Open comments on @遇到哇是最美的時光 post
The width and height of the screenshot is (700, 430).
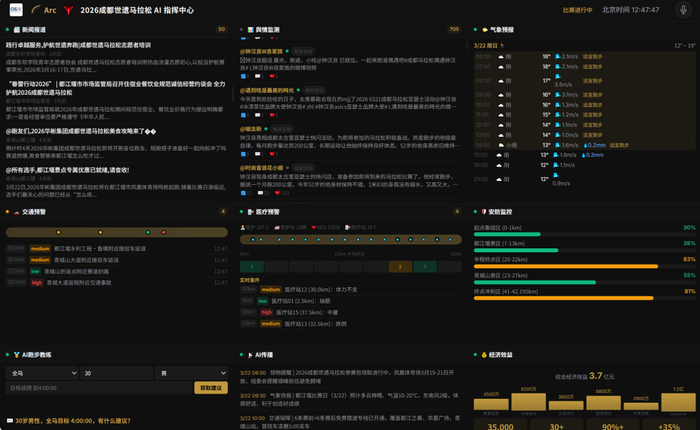(257, 115)
